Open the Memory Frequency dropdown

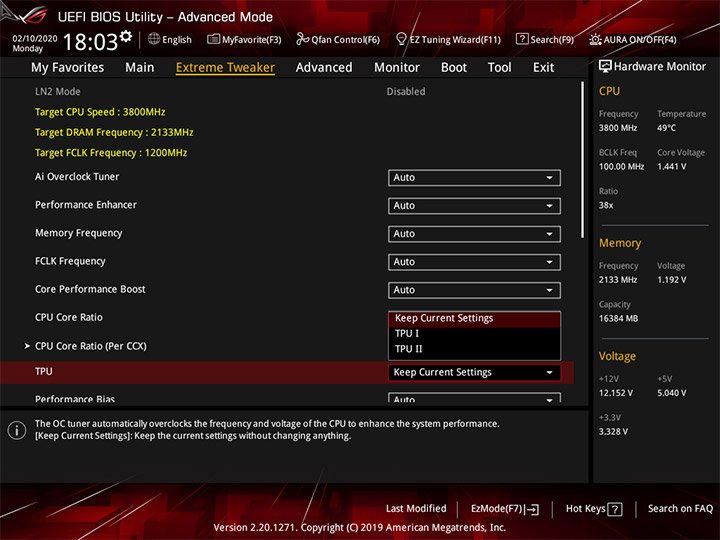pos(474,234)
